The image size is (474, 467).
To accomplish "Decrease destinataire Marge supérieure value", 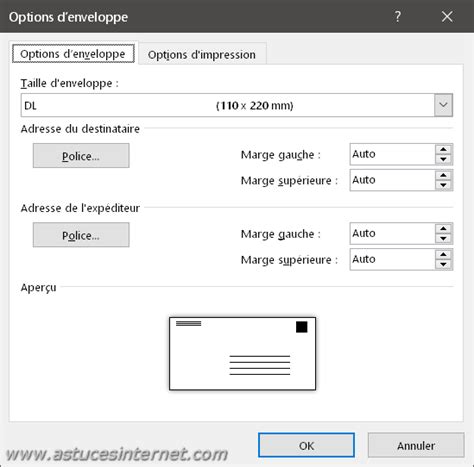I will pos(443,185).
